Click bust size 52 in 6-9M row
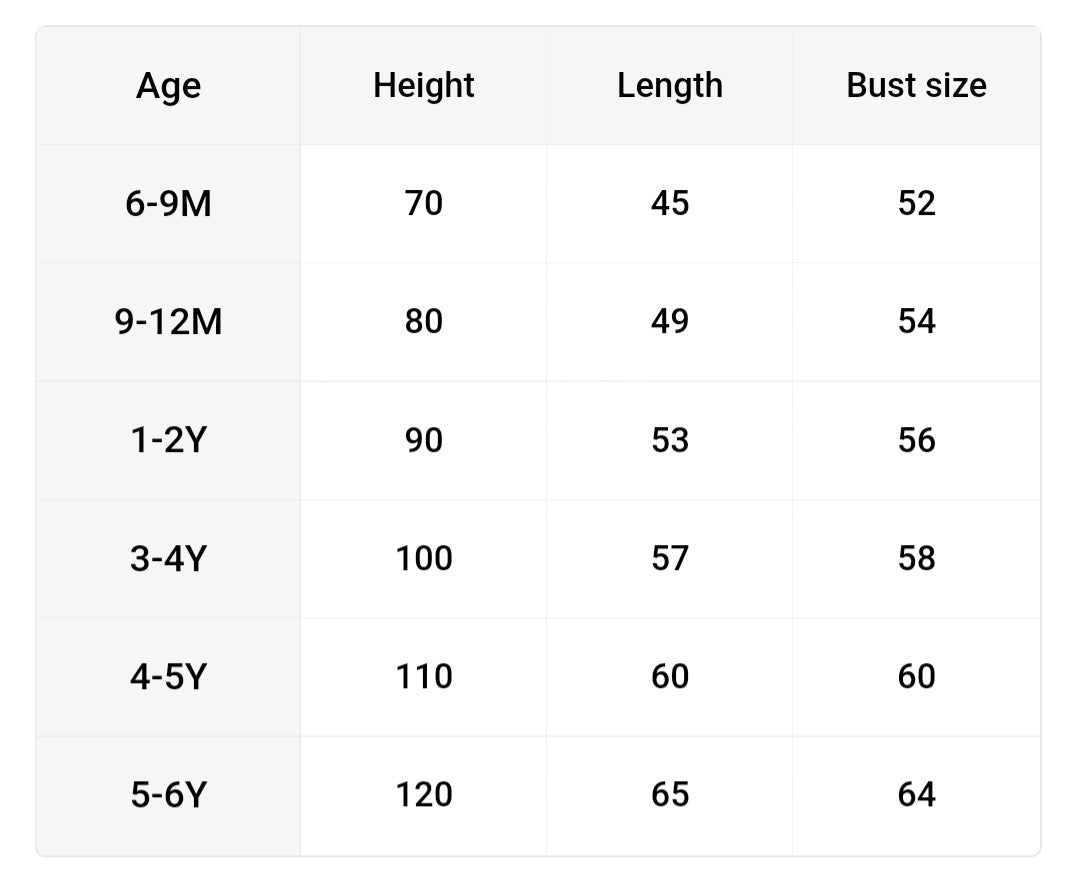This screenshot has width=1080, height=876. (916, 204)
